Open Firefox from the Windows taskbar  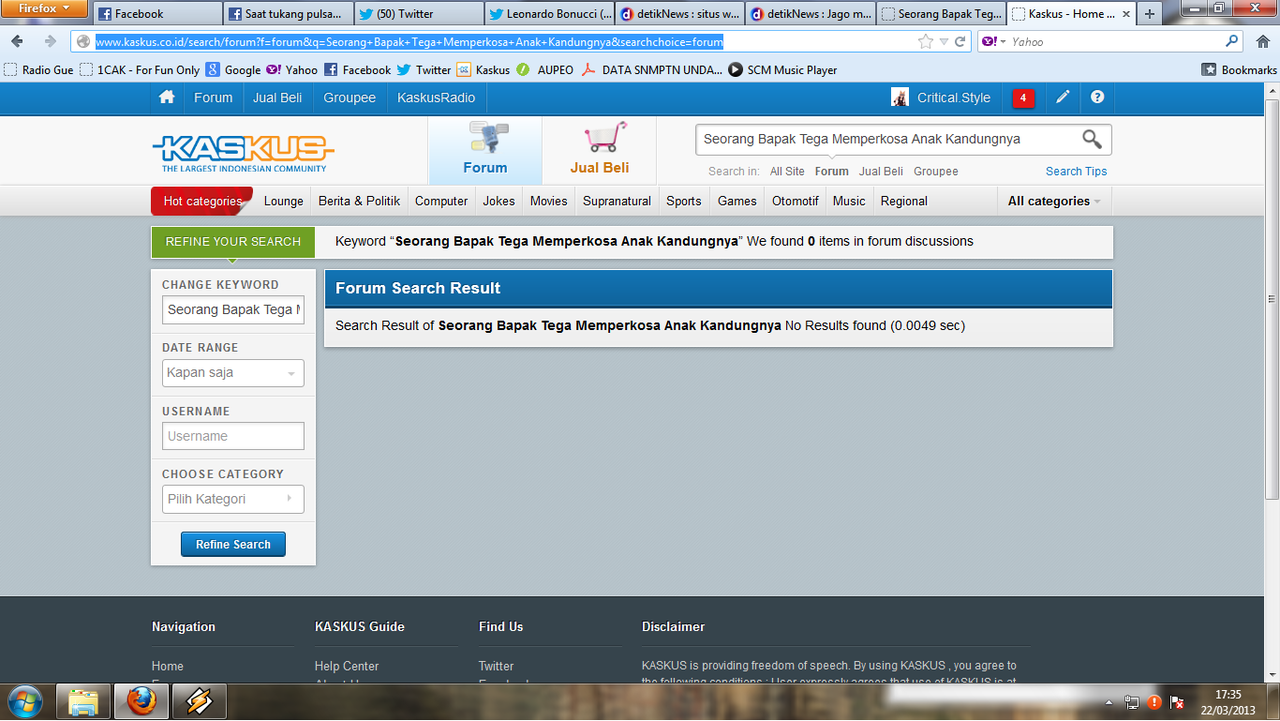[x=142, y=701]
